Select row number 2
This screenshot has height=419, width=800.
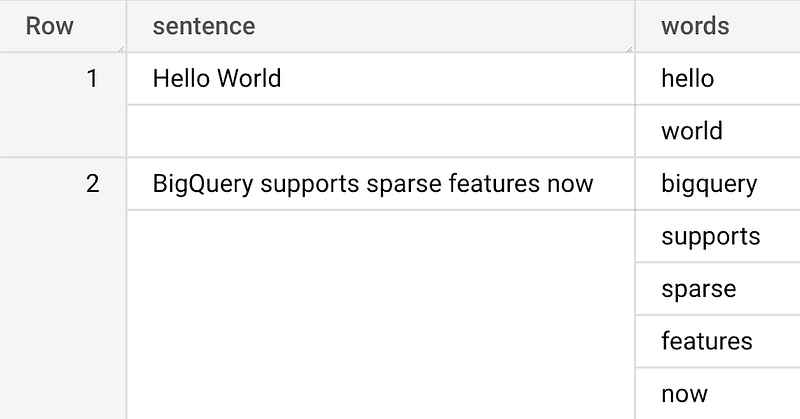tap(92, 184)
